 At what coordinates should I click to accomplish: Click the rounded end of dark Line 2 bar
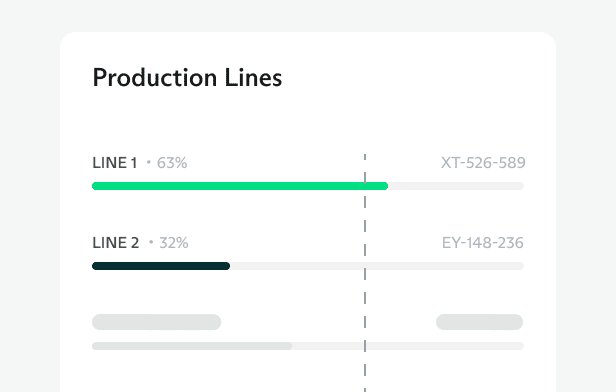(227, 266)
